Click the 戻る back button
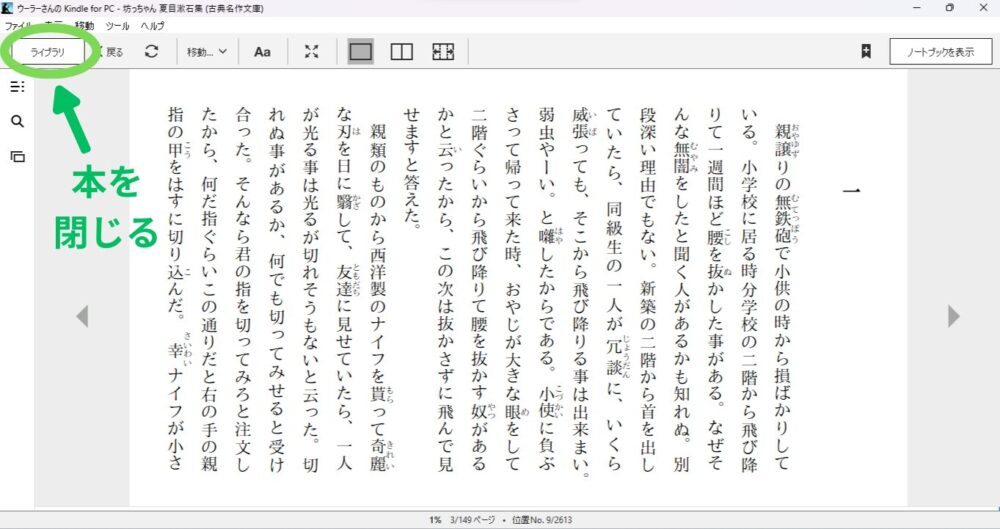Image resolution: width=1000 pixels, height=529 pixels. (112, 52)
